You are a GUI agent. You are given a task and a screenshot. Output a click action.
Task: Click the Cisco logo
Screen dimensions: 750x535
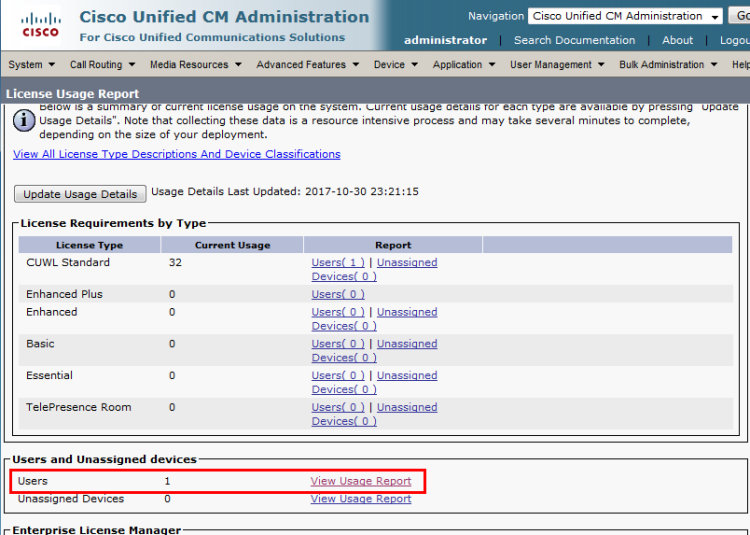point(41,25)
